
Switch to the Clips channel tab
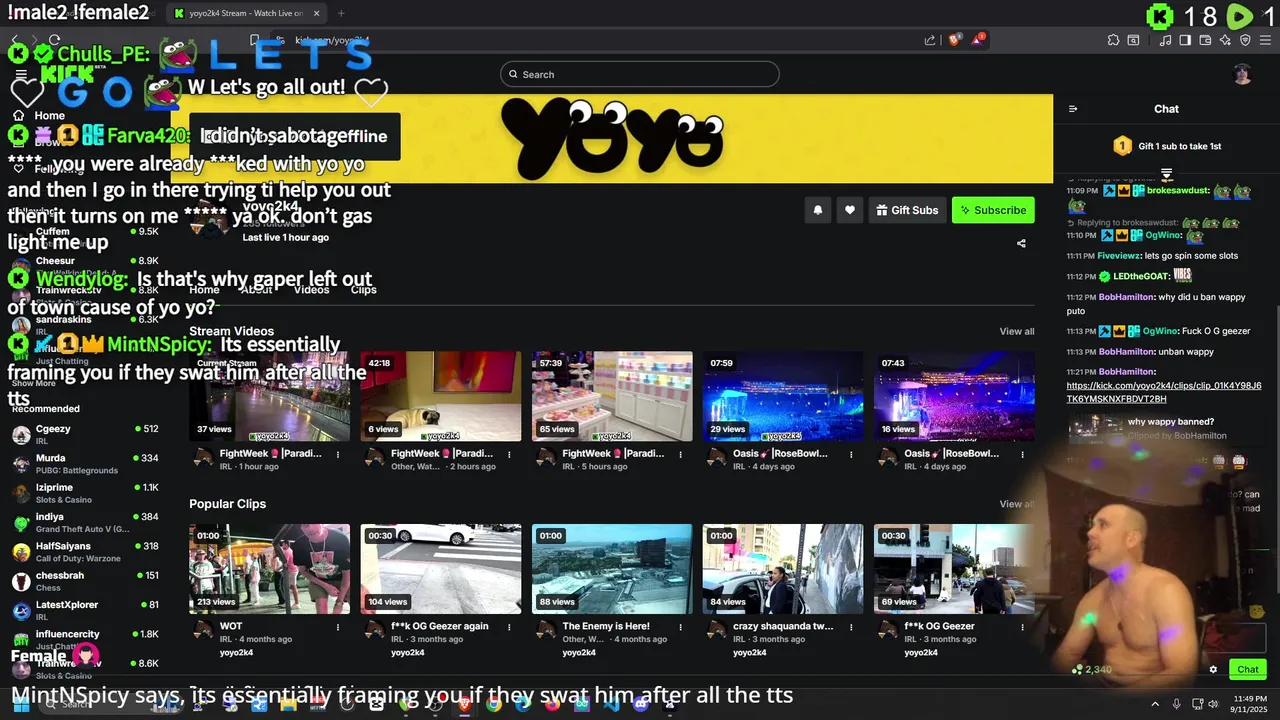point(364,289)
